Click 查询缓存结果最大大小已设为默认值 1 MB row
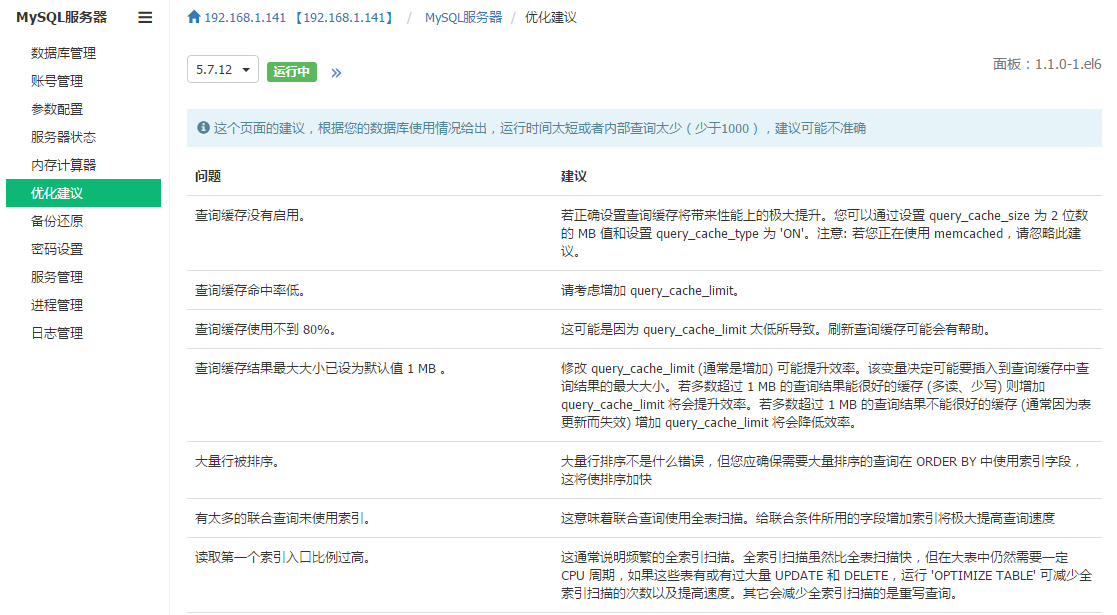This screenshot has height=615, width=1117. pos(644,395)
